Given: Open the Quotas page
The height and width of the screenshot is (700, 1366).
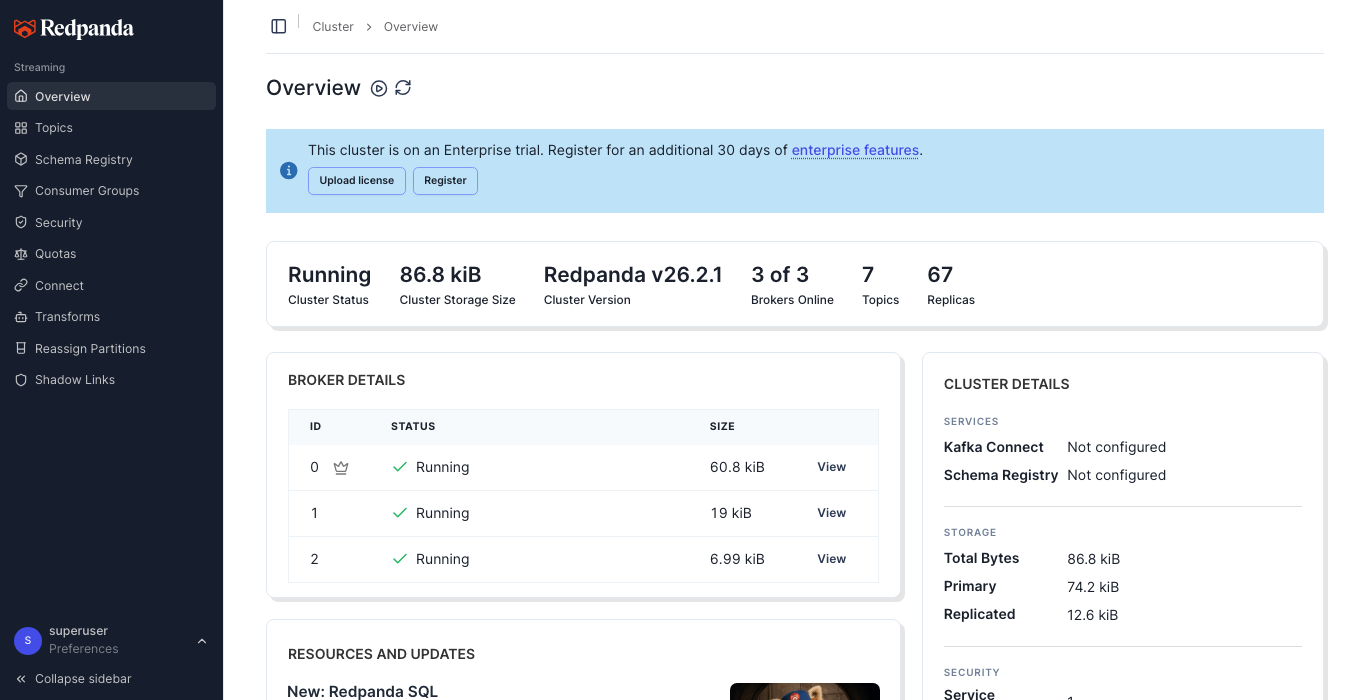Looking at the screenshot, I should point(111,254).
